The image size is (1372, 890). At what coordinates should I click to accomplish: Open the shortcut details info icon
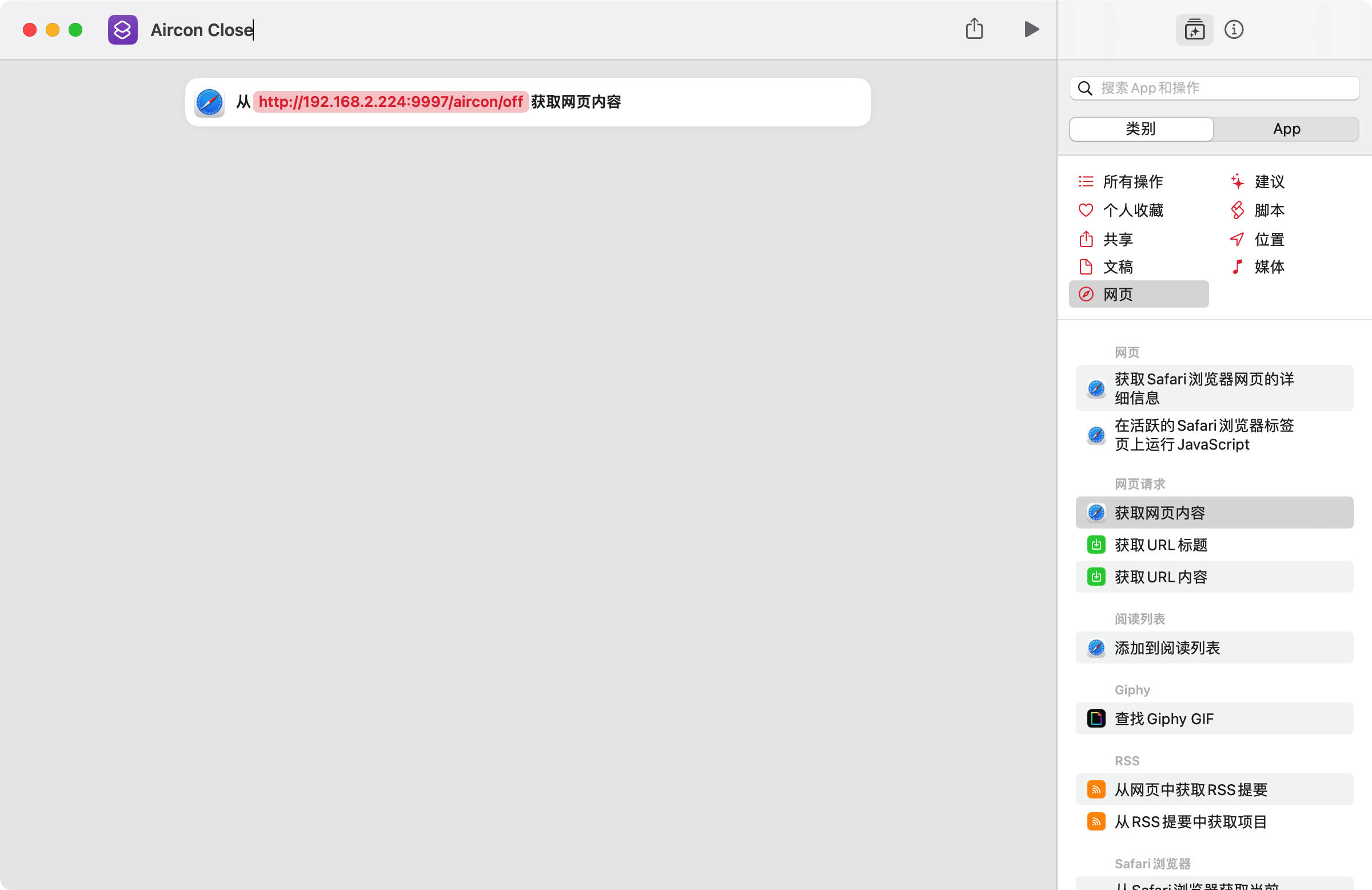click(x=1233, y=29)
